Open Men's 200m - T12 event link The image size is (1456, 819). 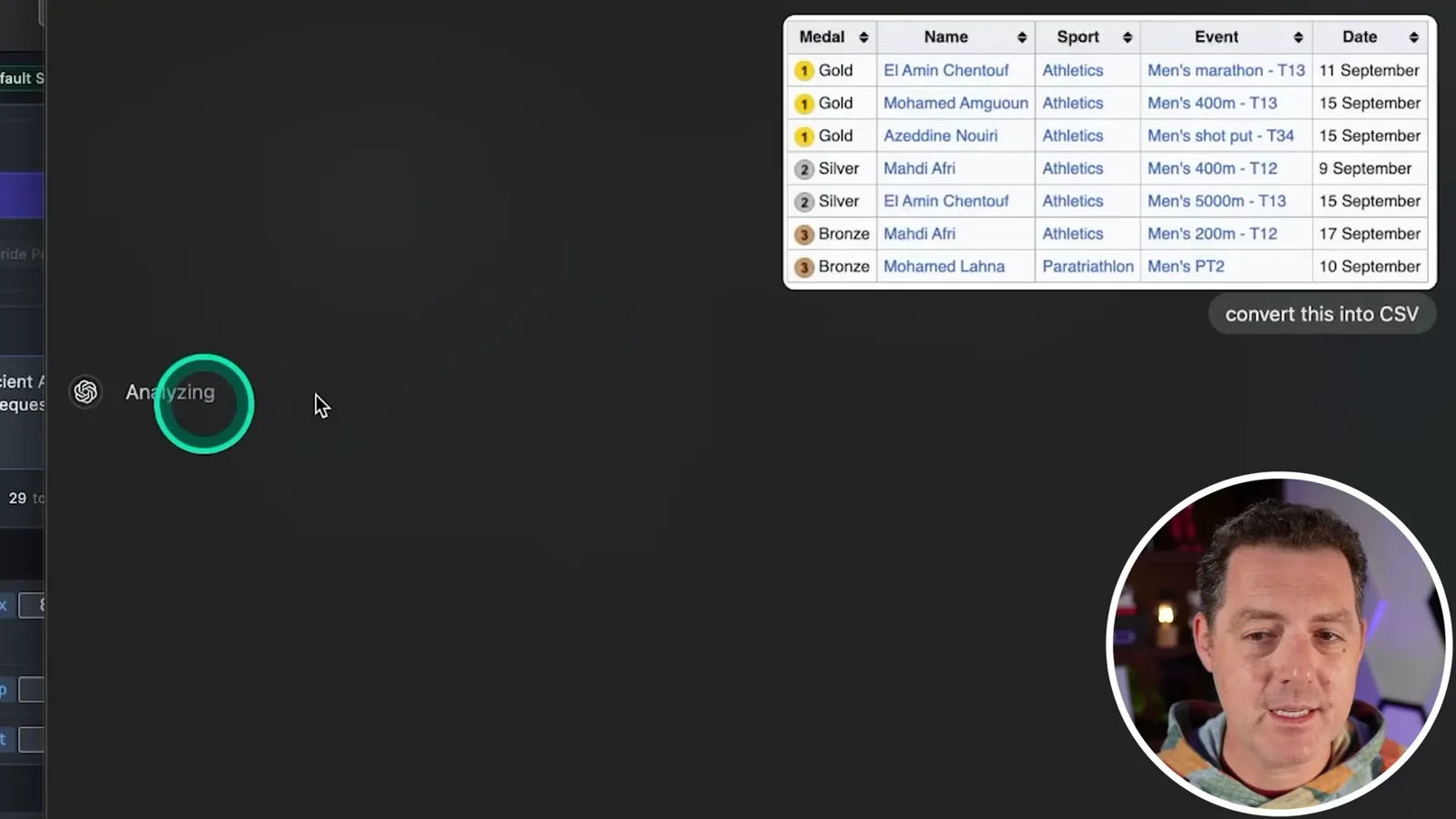1212,234
